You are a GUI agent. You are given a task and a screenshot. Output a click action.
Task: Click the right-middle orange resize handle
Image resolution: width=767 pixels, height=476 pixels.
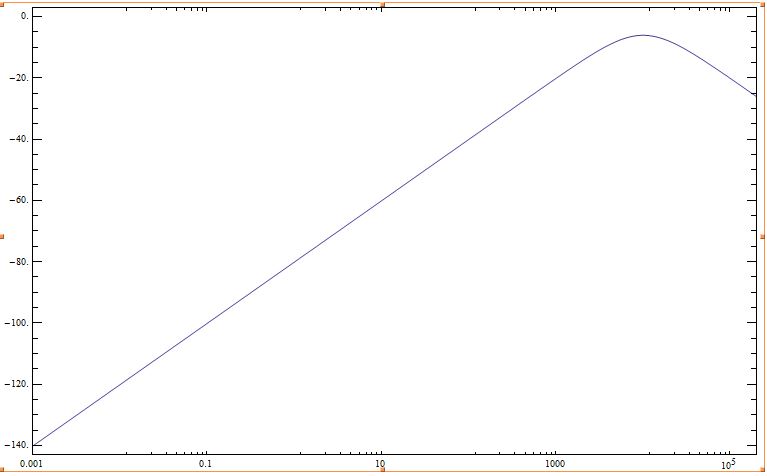763,236
